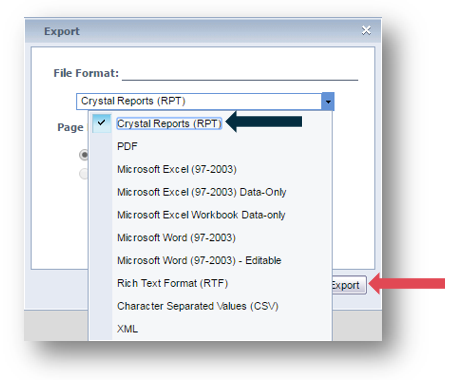The height and width of the screenshot is (380, 452).
Task: Click the File Format label
Action: 86,73
